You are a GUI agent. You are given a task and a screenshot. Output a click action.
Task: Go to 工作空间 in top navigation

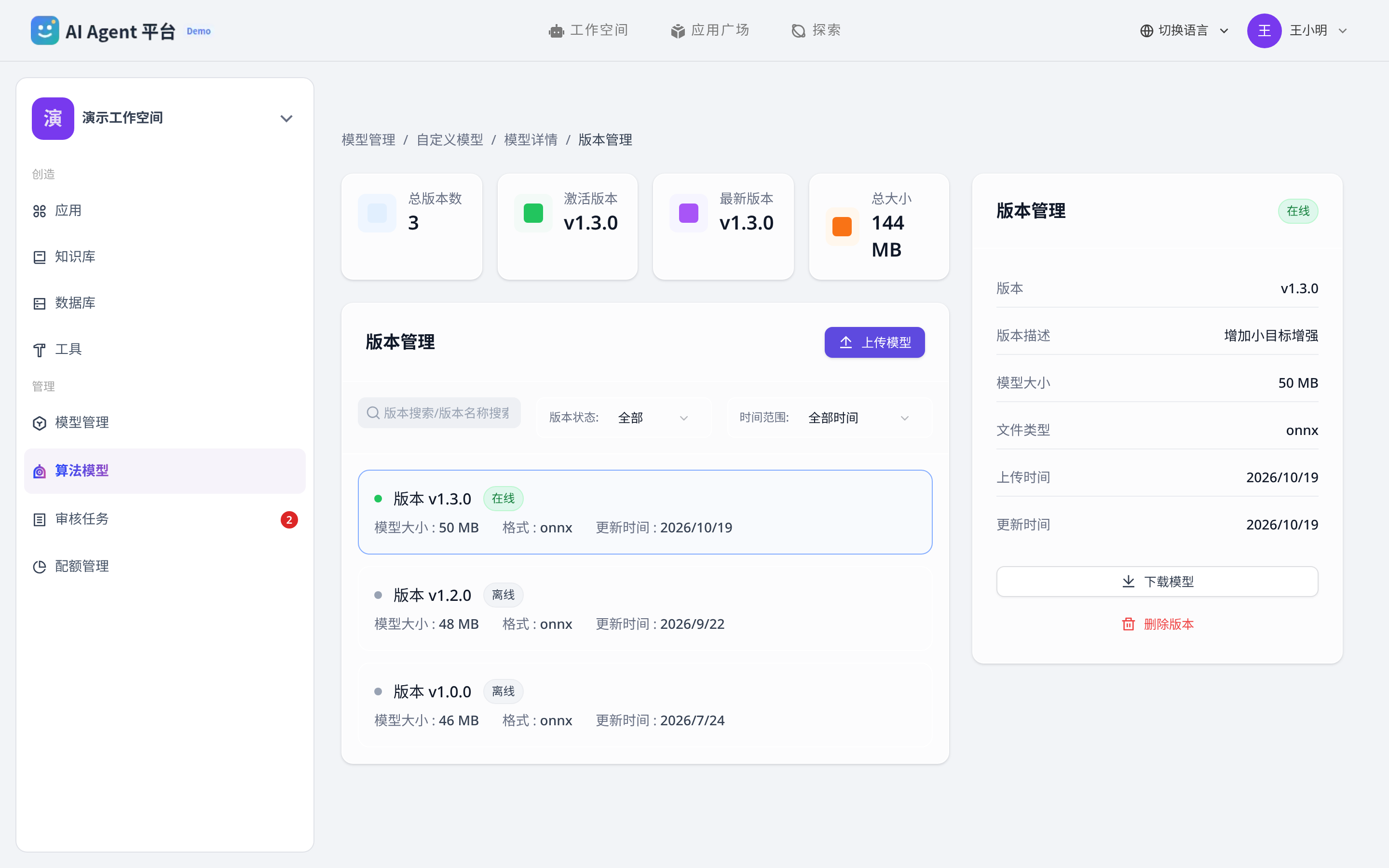click(588, 30)
